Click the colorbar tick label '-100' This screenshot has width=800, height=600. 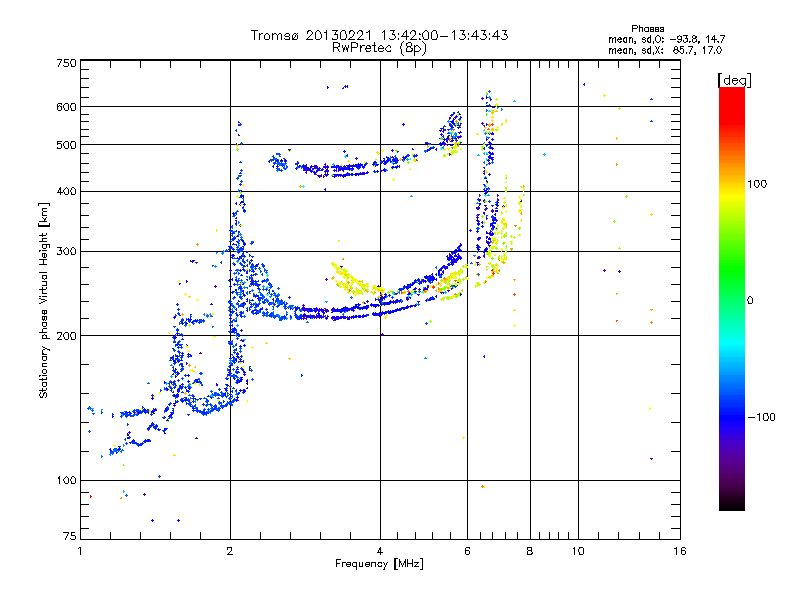click(x=762, y=417)
